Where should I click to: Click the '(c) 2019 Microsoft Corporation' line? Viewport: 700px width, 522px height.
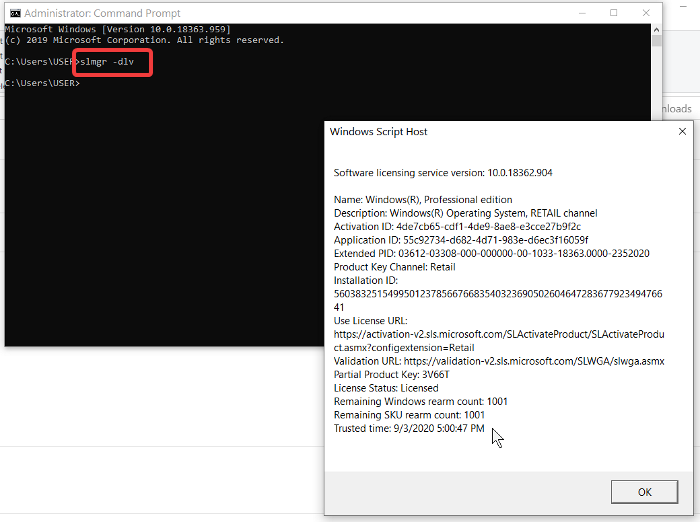coord(144,40)
